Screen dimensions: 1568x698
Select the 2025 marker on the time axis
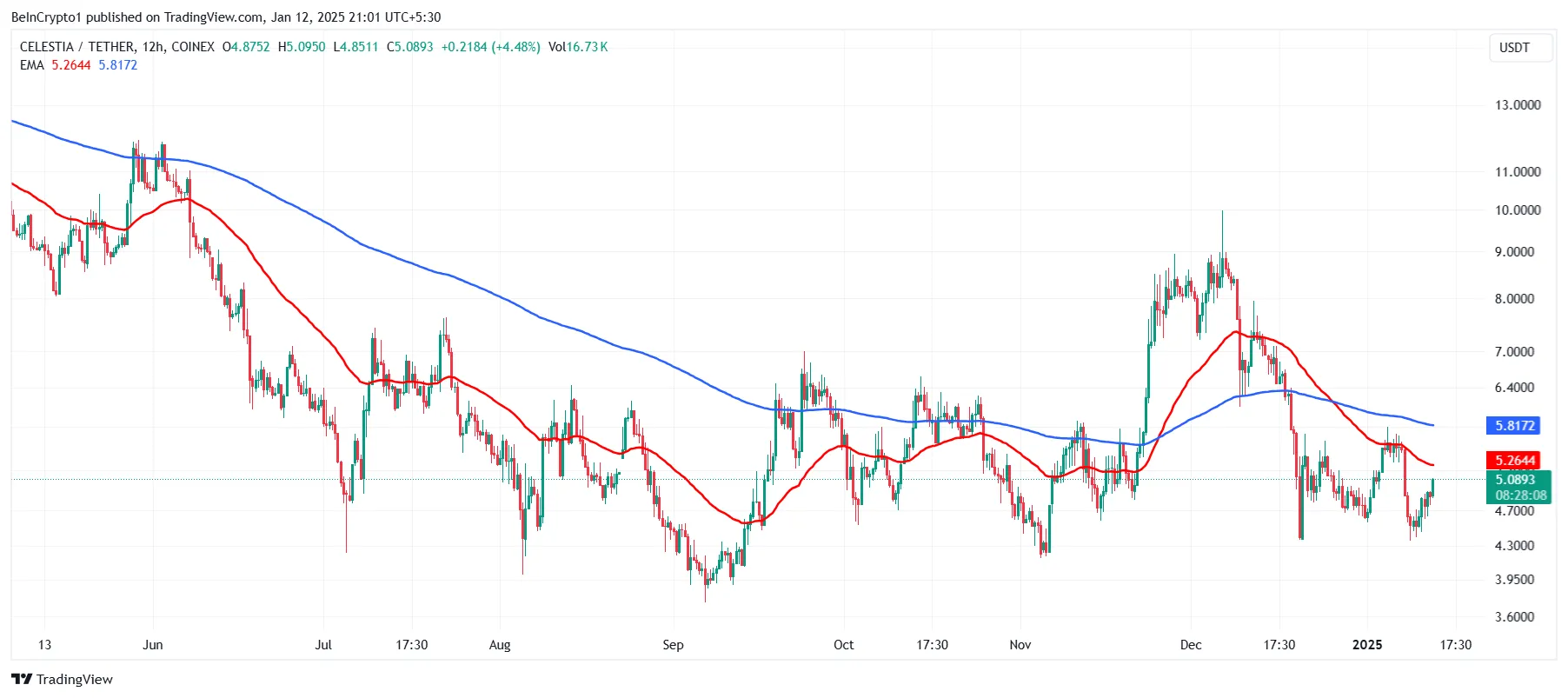tap(1367, 645)
